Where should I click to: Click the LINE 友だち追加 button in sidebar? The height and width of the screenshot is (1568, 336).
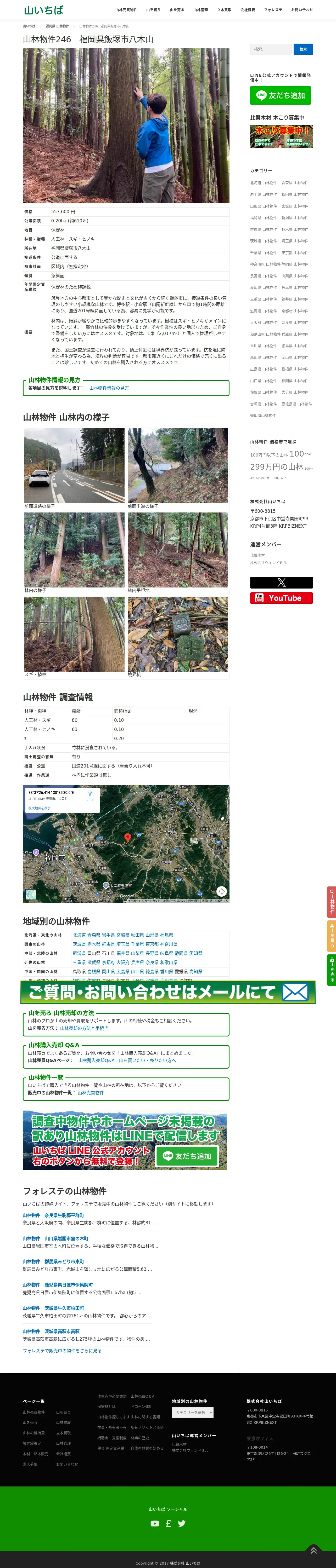[x=281, y=96]
